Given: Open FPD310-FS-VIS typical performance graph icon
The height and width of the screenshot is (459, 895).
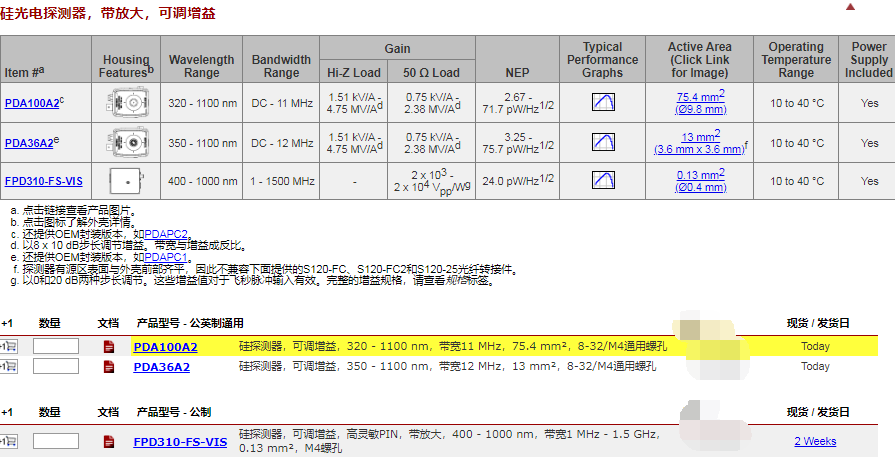Looking at the screenshot, I should 603,180.
